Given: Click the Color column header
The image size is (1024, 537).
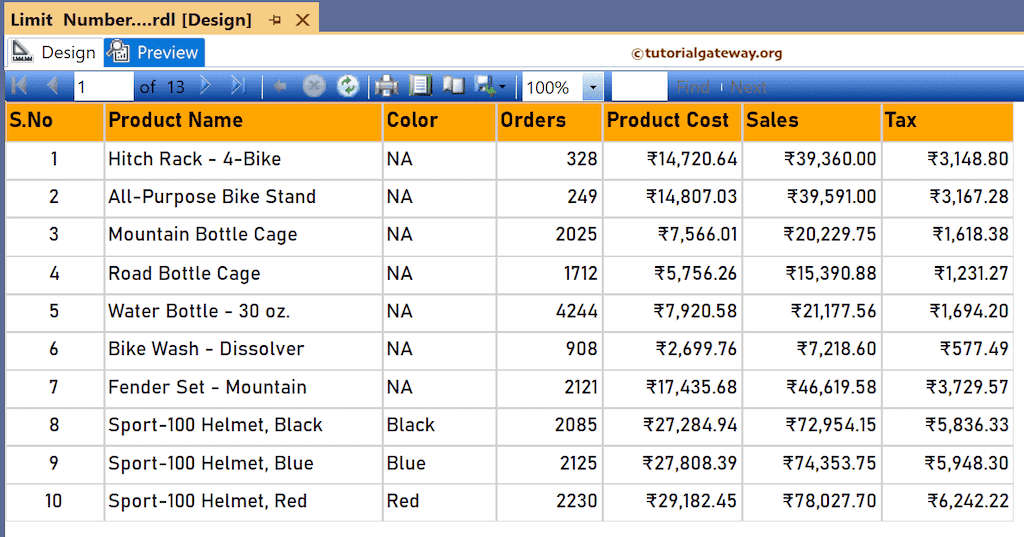Looking at the screenshot, I should (x=440, y=121).
